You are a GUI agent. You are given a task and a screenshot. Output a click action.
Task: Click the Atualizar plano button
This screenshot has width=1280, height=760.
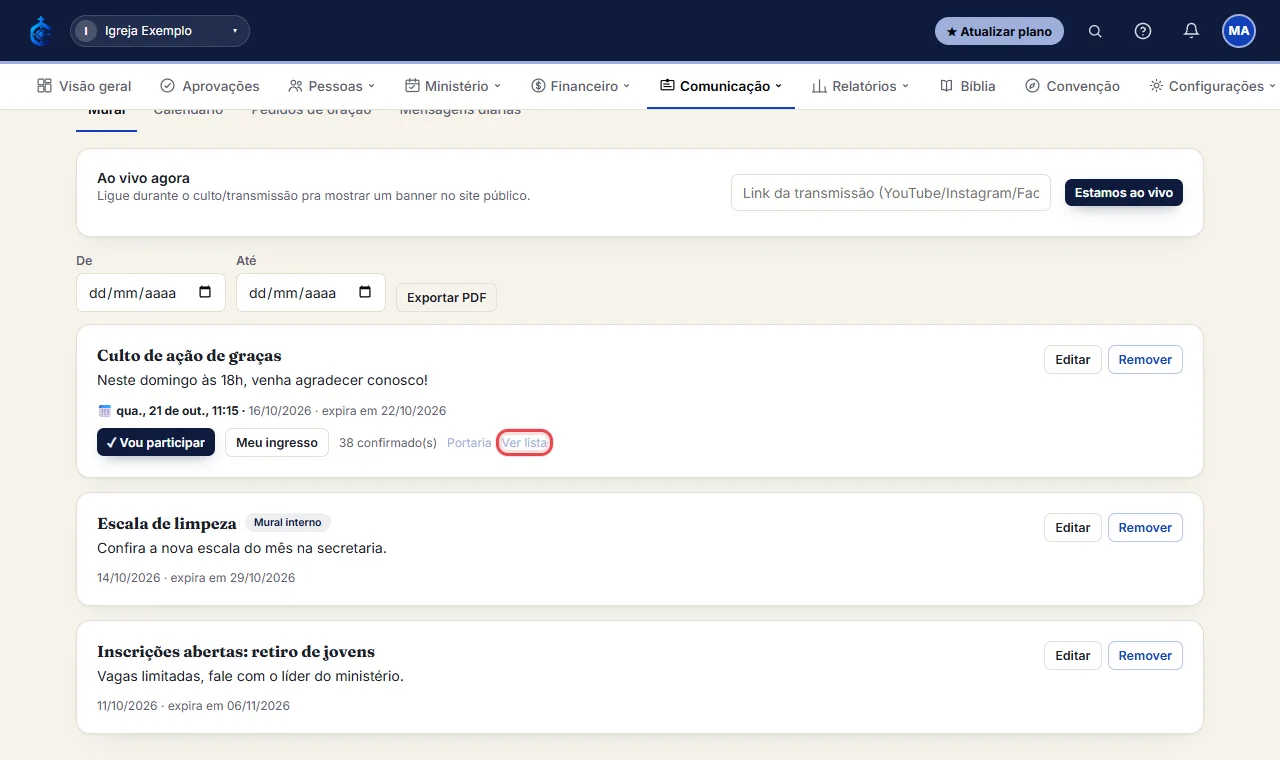point(999,31)
